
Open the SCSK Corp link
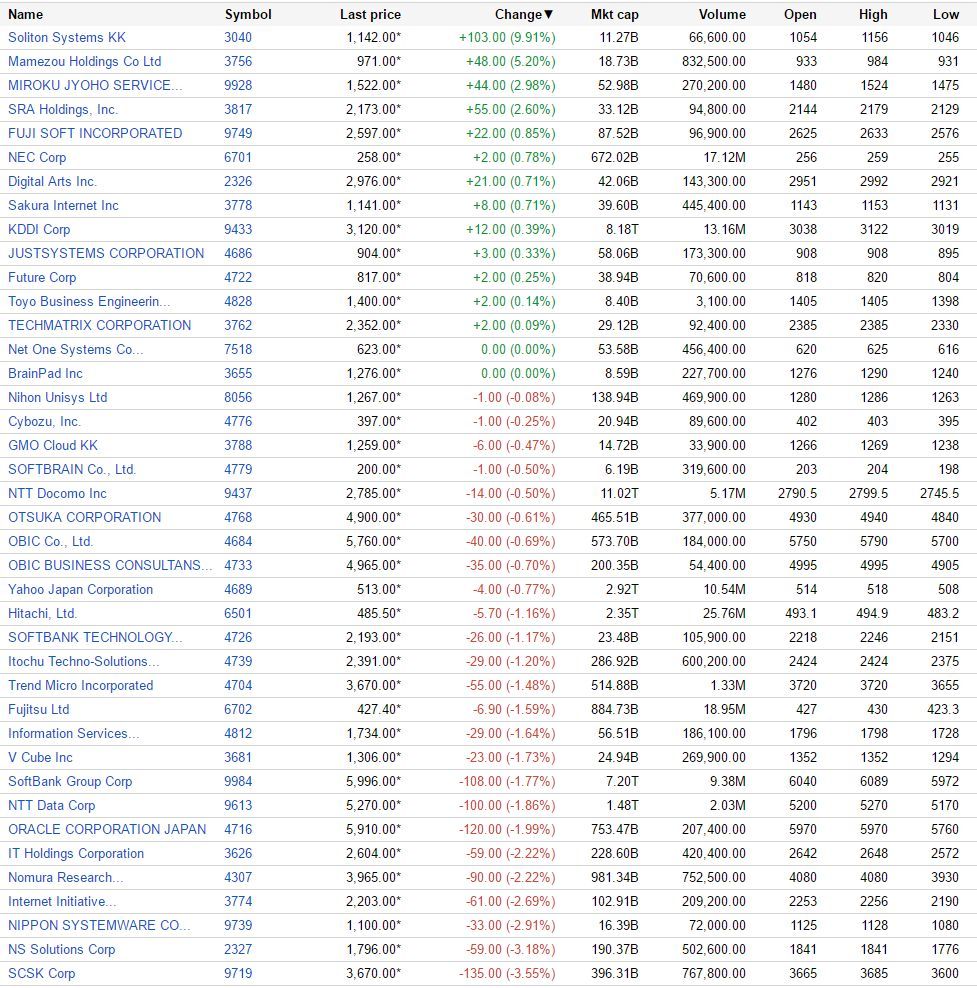click(42, 974)
